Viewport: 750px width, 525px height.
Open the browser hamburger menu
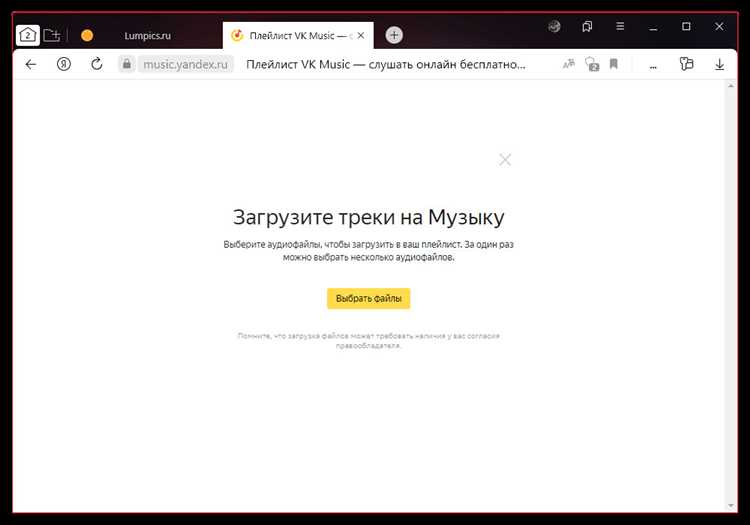620,26
